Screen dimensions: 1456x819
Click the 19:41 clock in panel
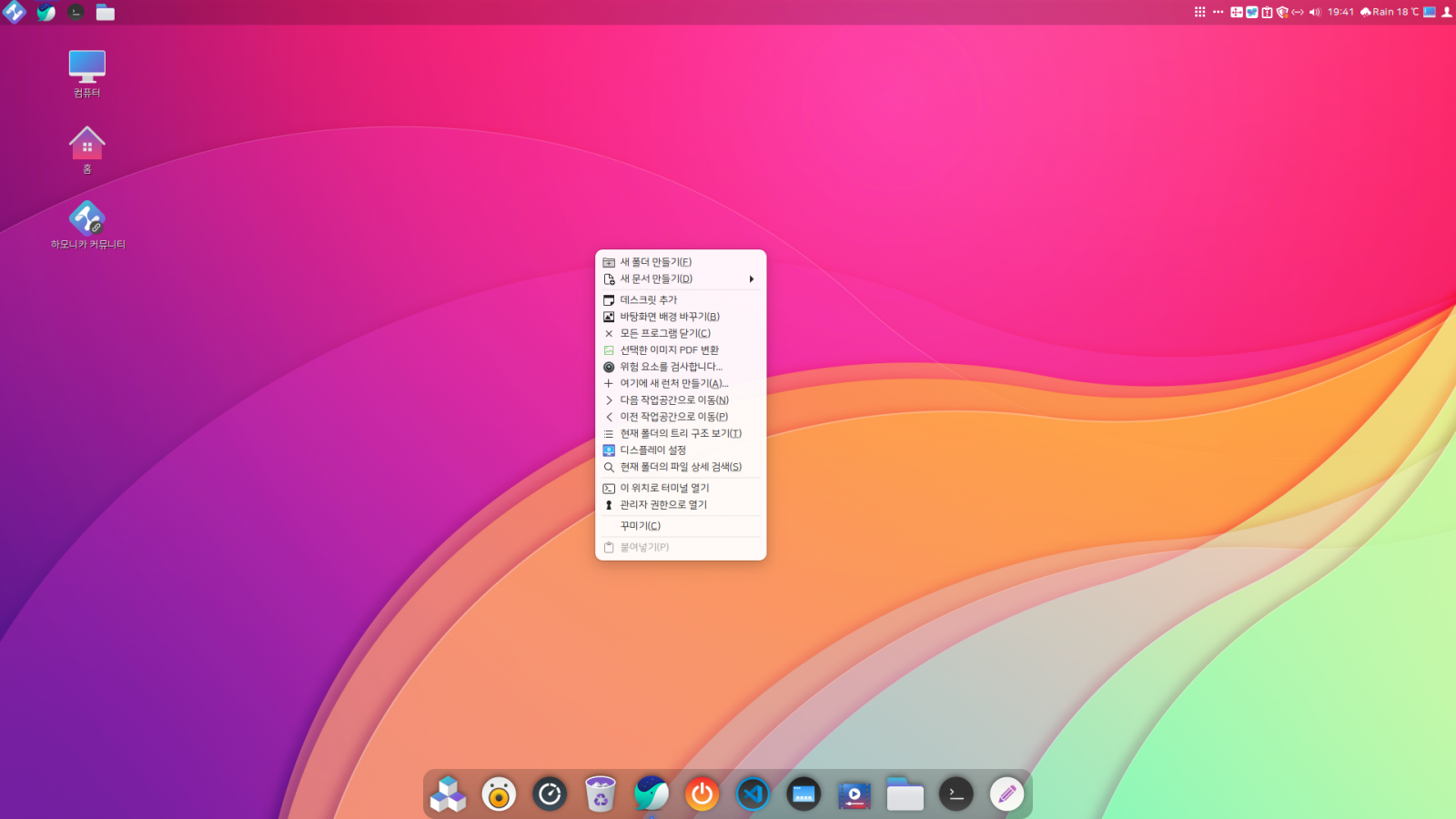click(1340, 12)
